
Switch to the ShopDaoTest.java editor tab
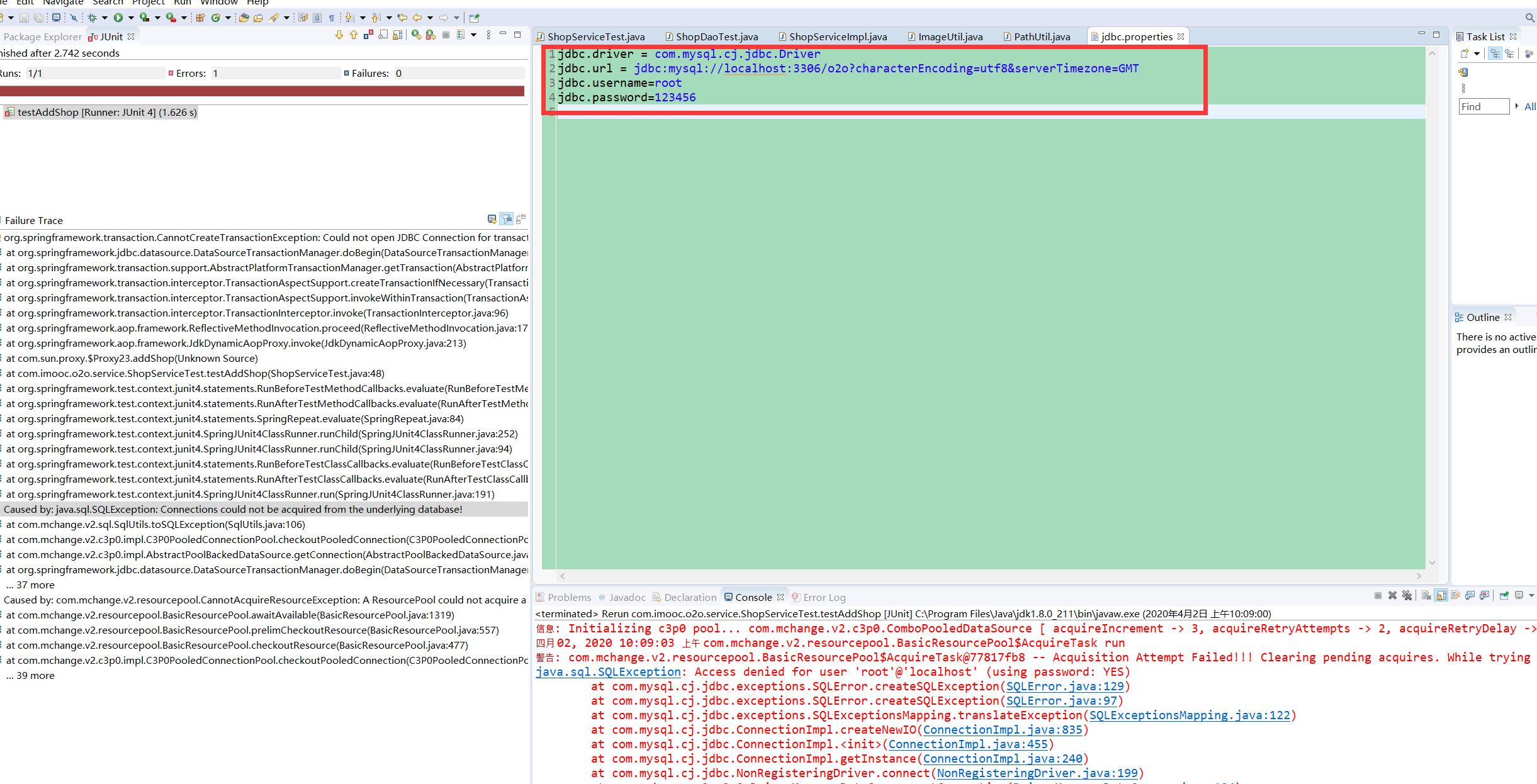pos(711,36)
